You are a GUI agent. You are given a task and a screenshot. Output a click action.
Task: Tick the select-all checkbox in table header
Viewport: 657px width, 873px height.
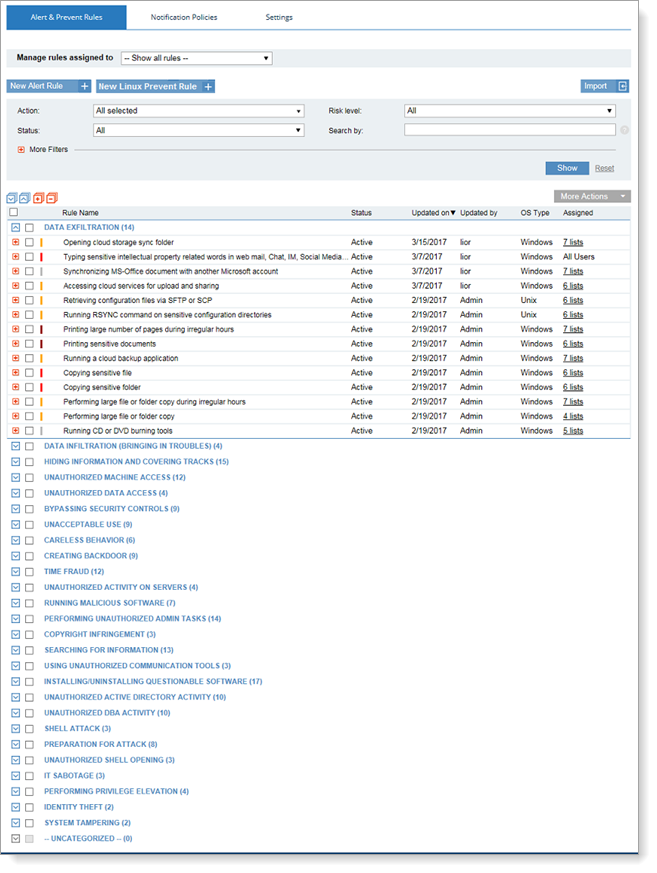tap(13, 212)
